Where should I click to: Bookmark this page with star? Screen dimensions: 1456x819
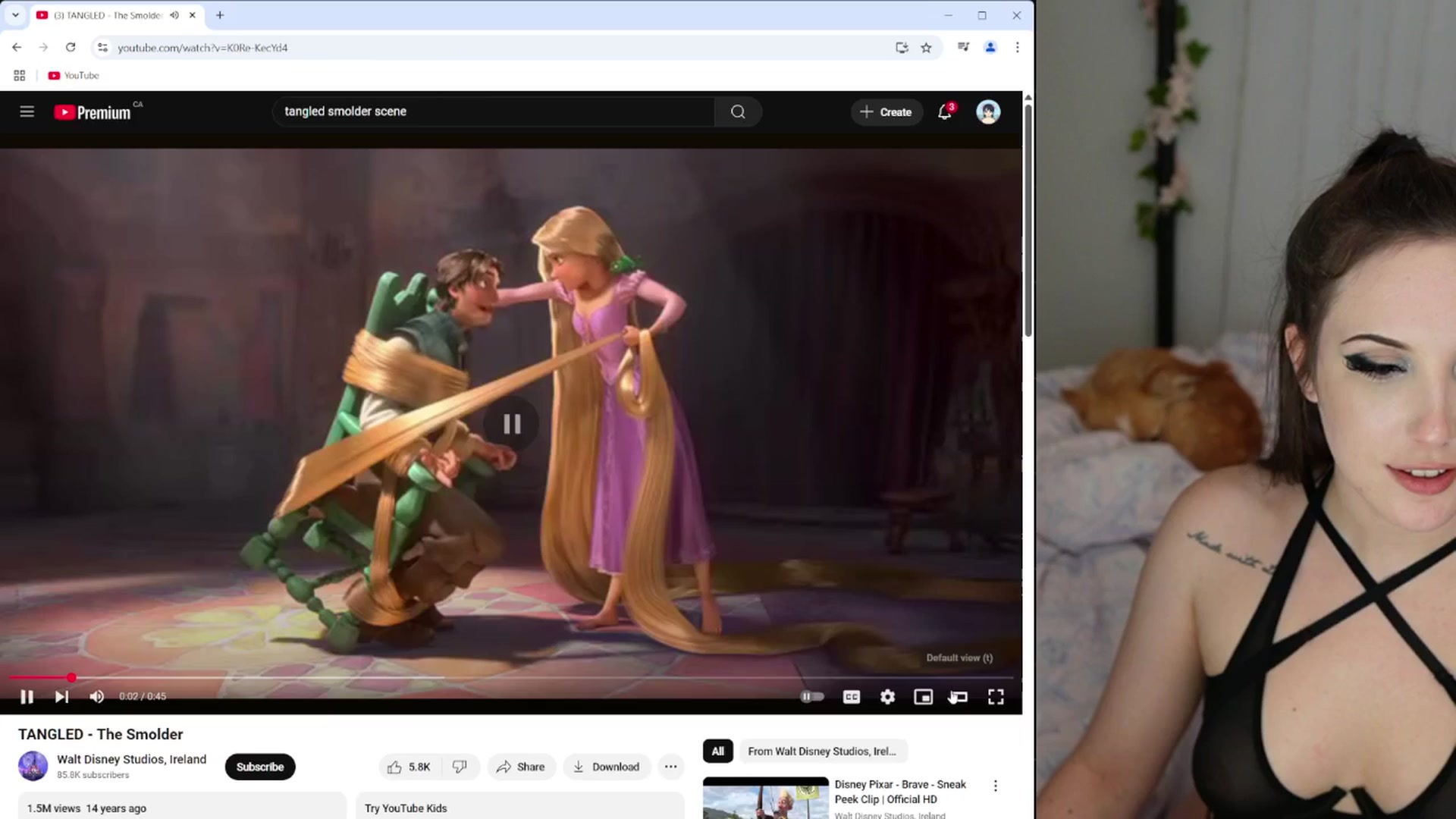[x=926, y=47]
